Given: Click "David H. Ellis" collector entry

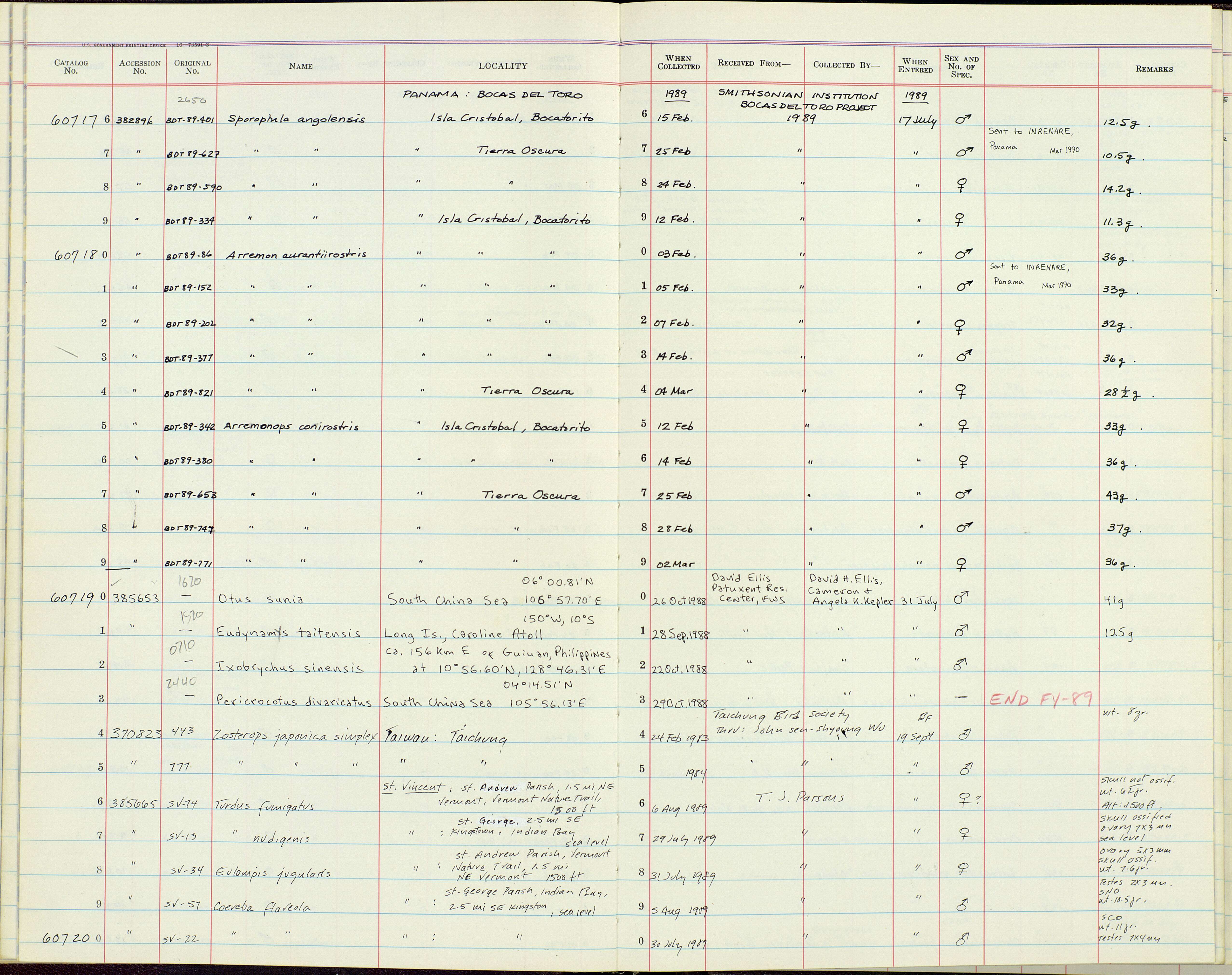Looking at the screenshot, I should (846, 580).
